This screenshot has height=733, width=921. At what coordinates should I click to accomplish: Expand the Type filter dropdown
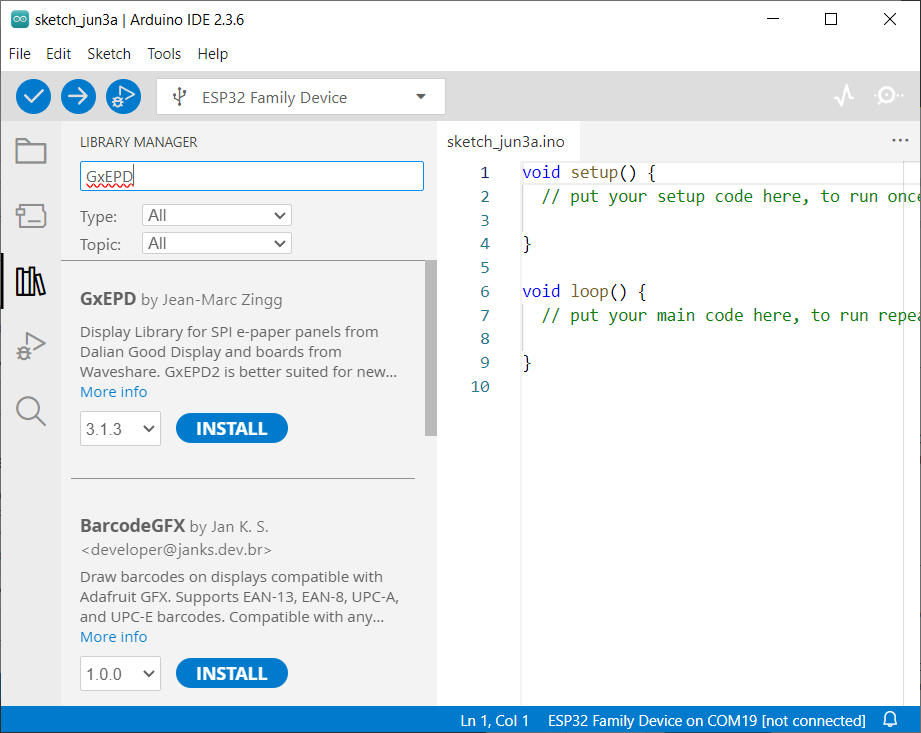[x=217, y=216]
